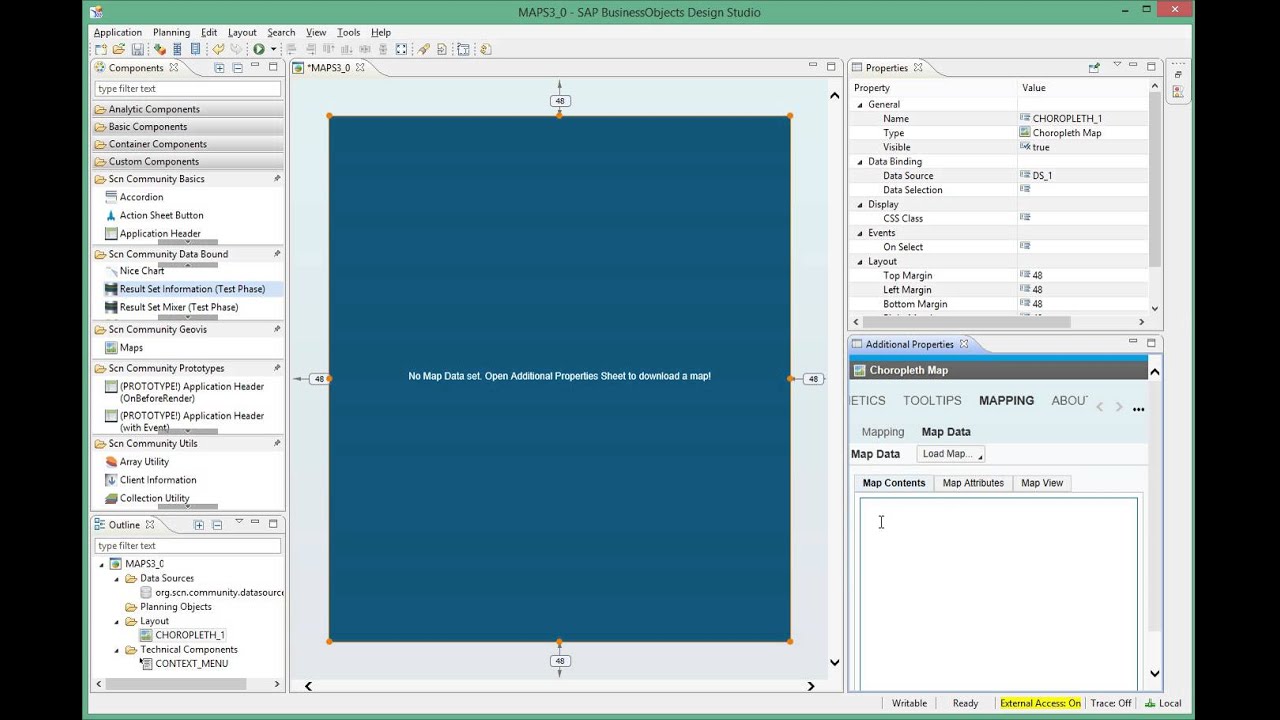This screenshot has width=1280, height=720.
Task: Collapse the Data Binding property section
Action: [x=859, y=161]
